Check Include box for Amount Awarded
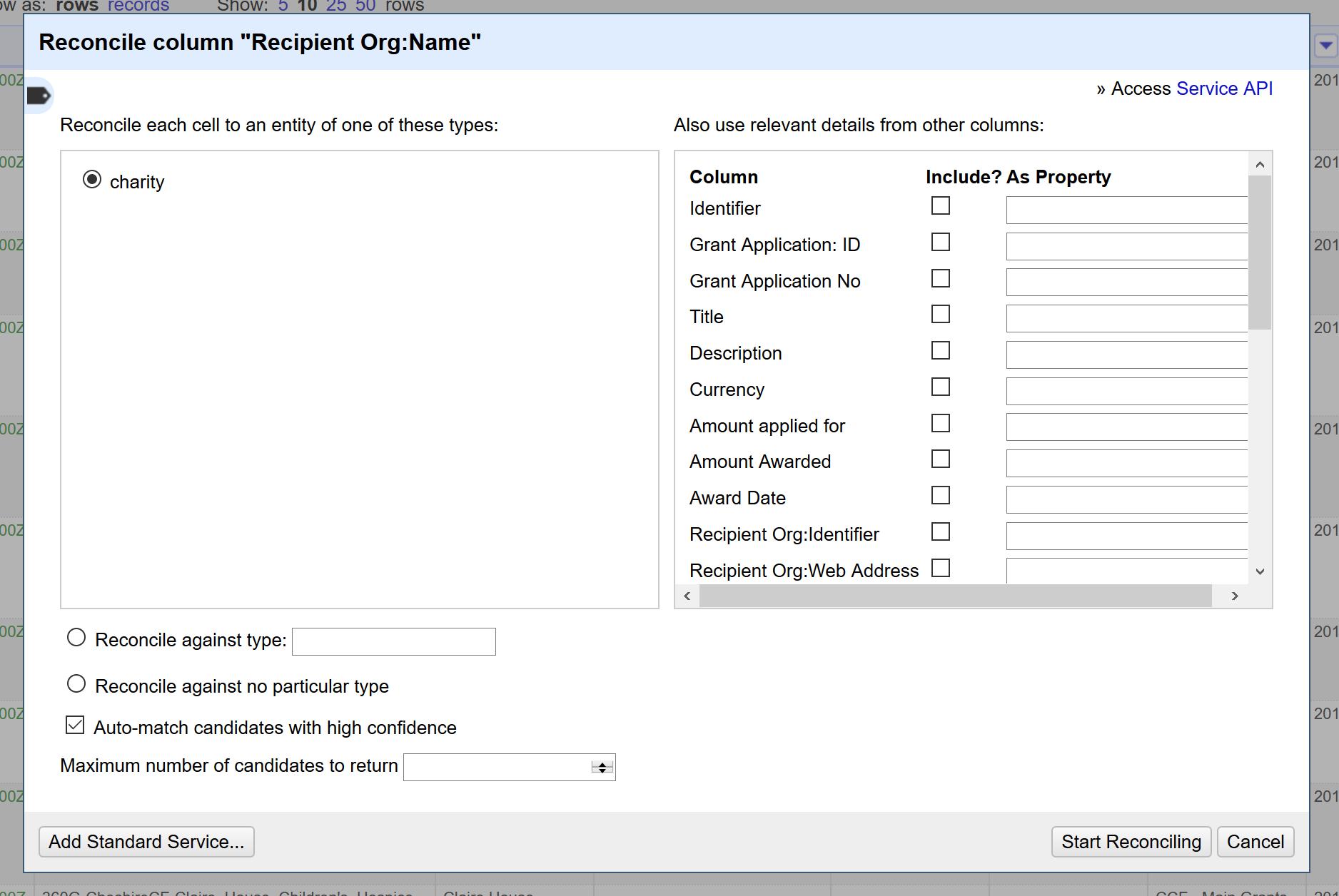The image size is (1339, 896). (x=941, y=459)
